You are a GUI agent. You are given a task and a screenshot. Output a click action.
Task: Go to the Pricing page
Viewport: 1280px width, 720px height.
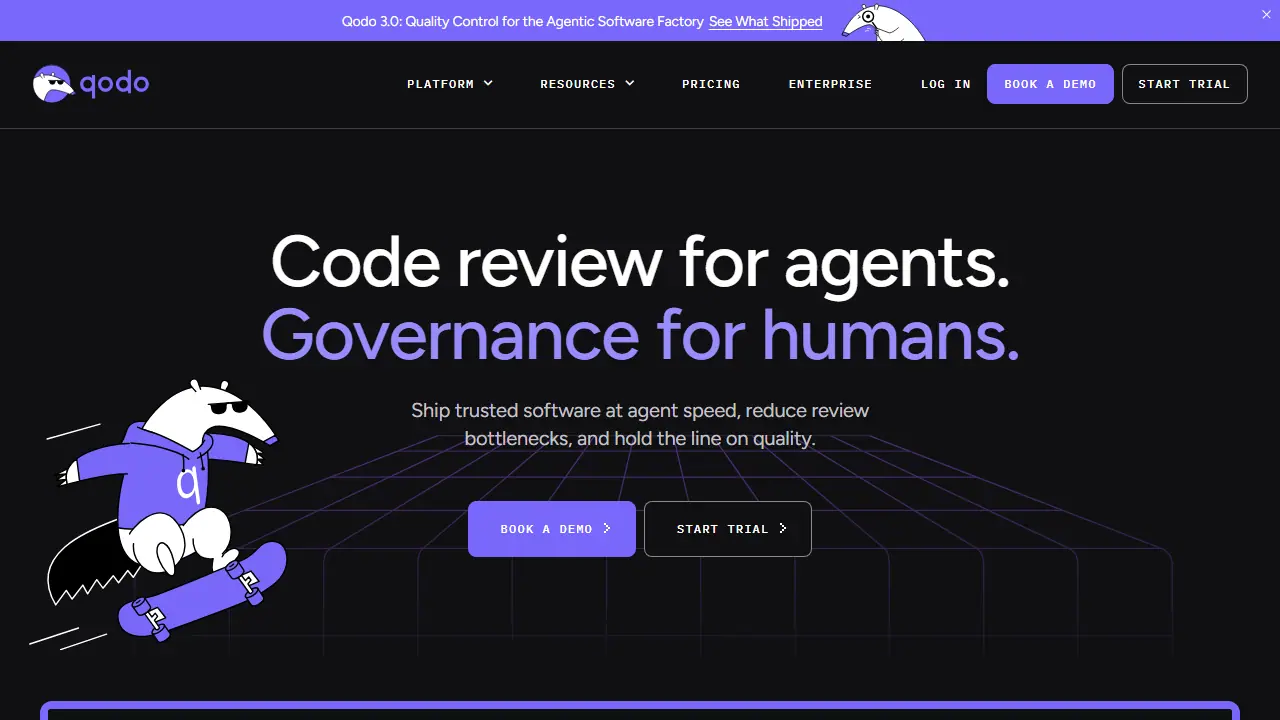711,84
